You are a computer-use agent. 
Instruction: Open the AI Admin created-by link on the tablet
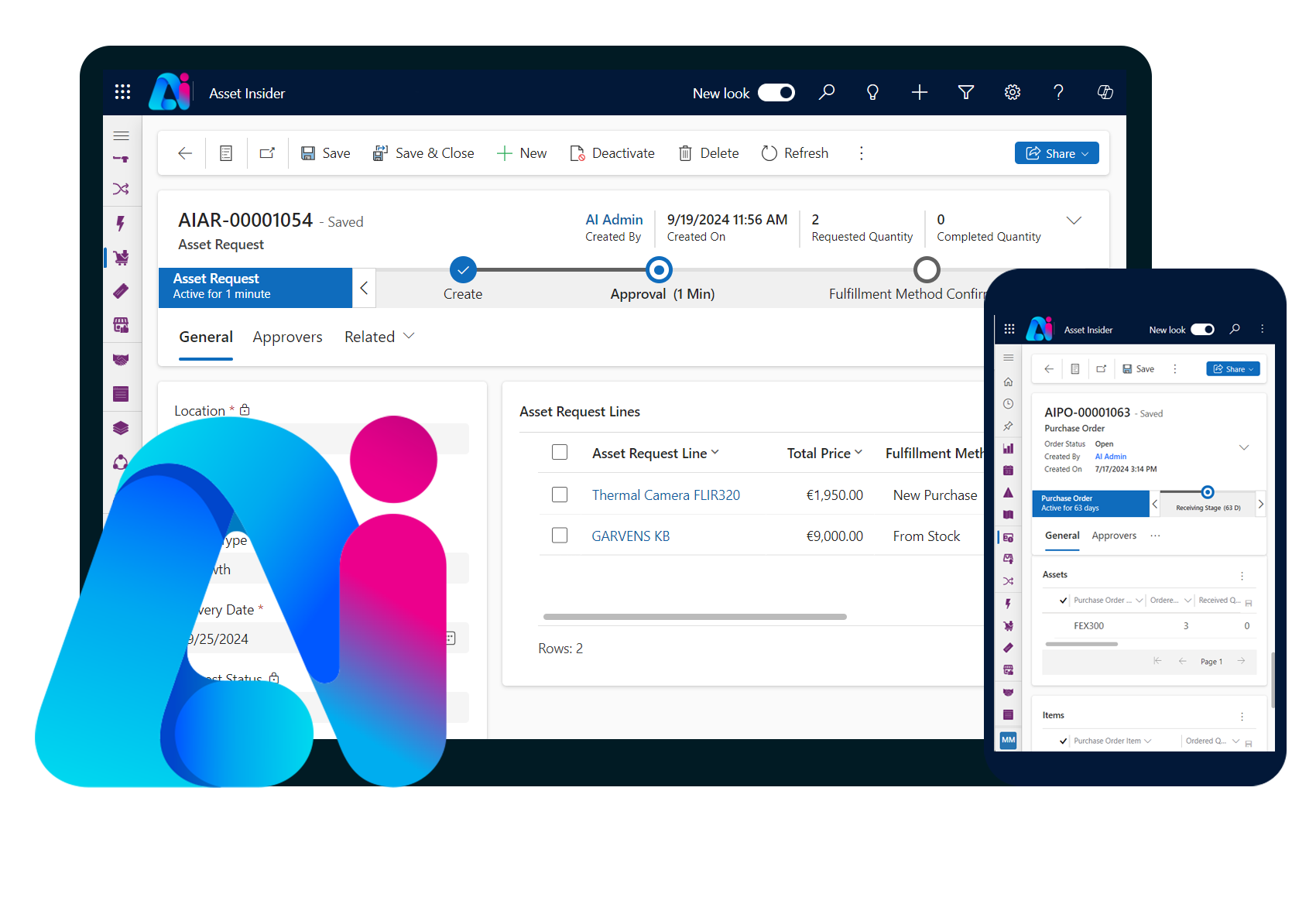click(x=614, y=220)
